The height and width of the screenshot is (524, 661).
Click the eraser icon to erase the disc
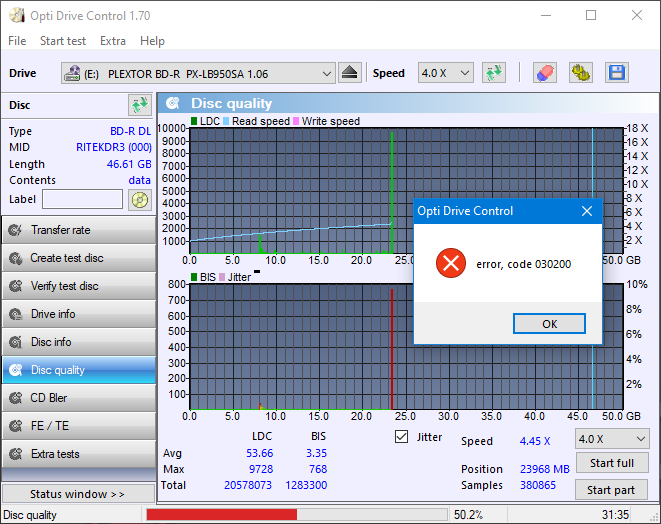(x=545, y=73)
